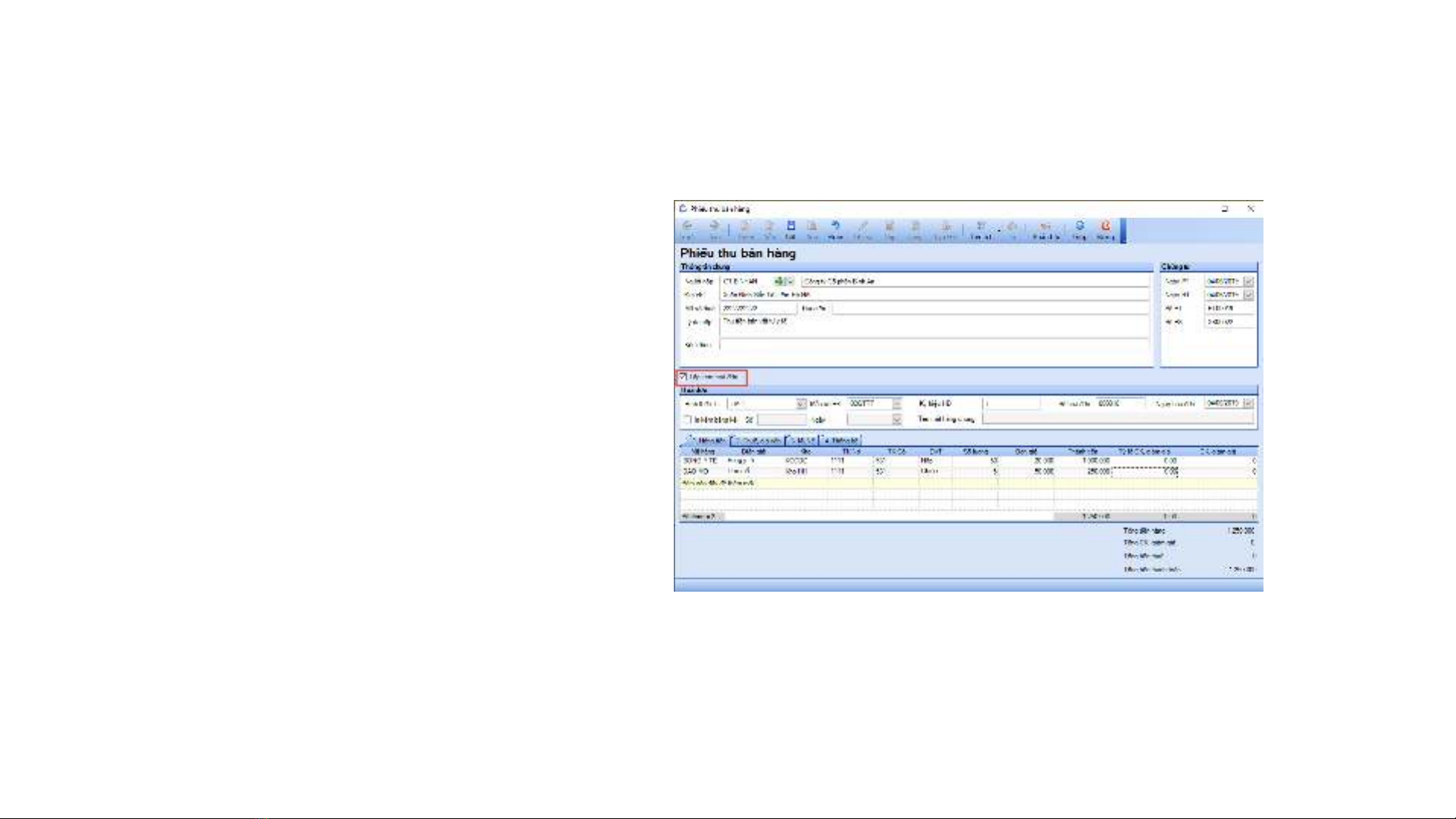Click the grid horizontal scrollbar
The height and width of the screenshot is (819, 1456).
click(887, 517)
